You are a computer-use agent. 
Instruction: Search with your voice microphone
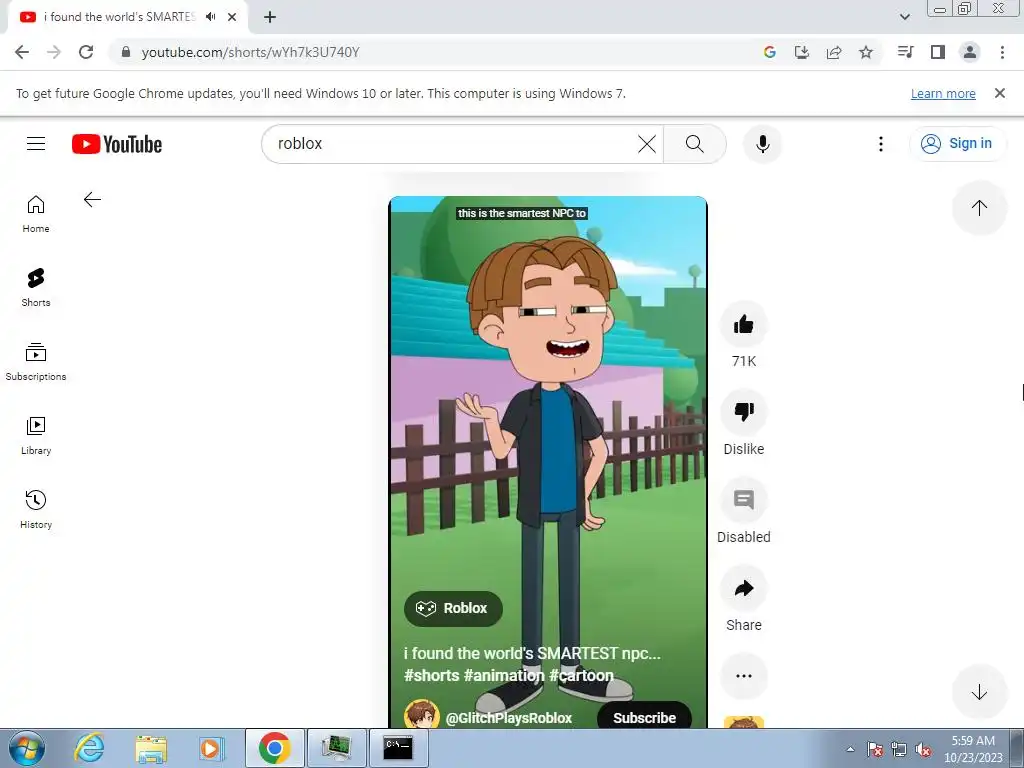coord(762,144)
